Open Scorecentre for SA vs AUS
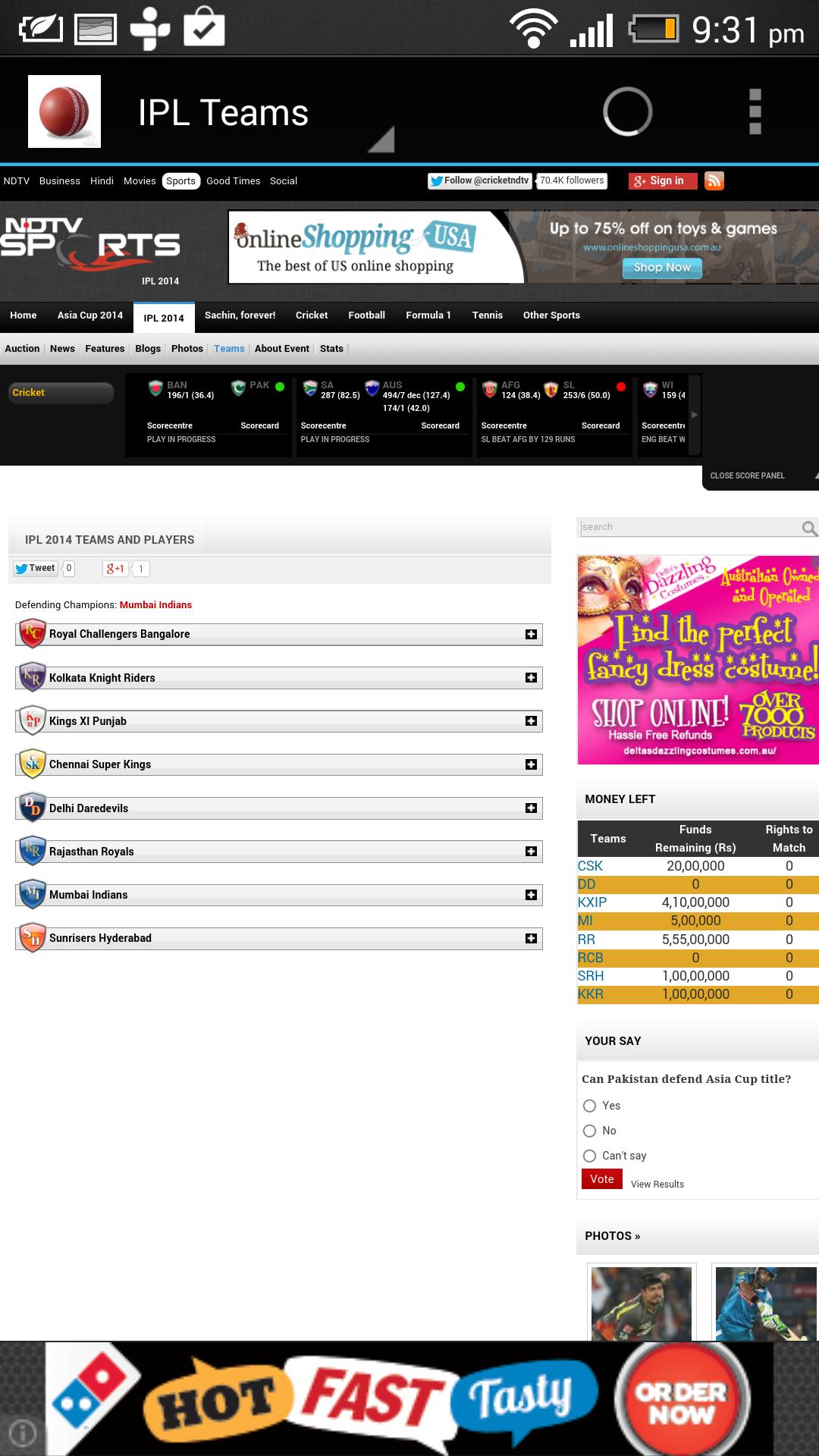The height and width of the screenshot is (1456, 819). click(x=324, y=426)
